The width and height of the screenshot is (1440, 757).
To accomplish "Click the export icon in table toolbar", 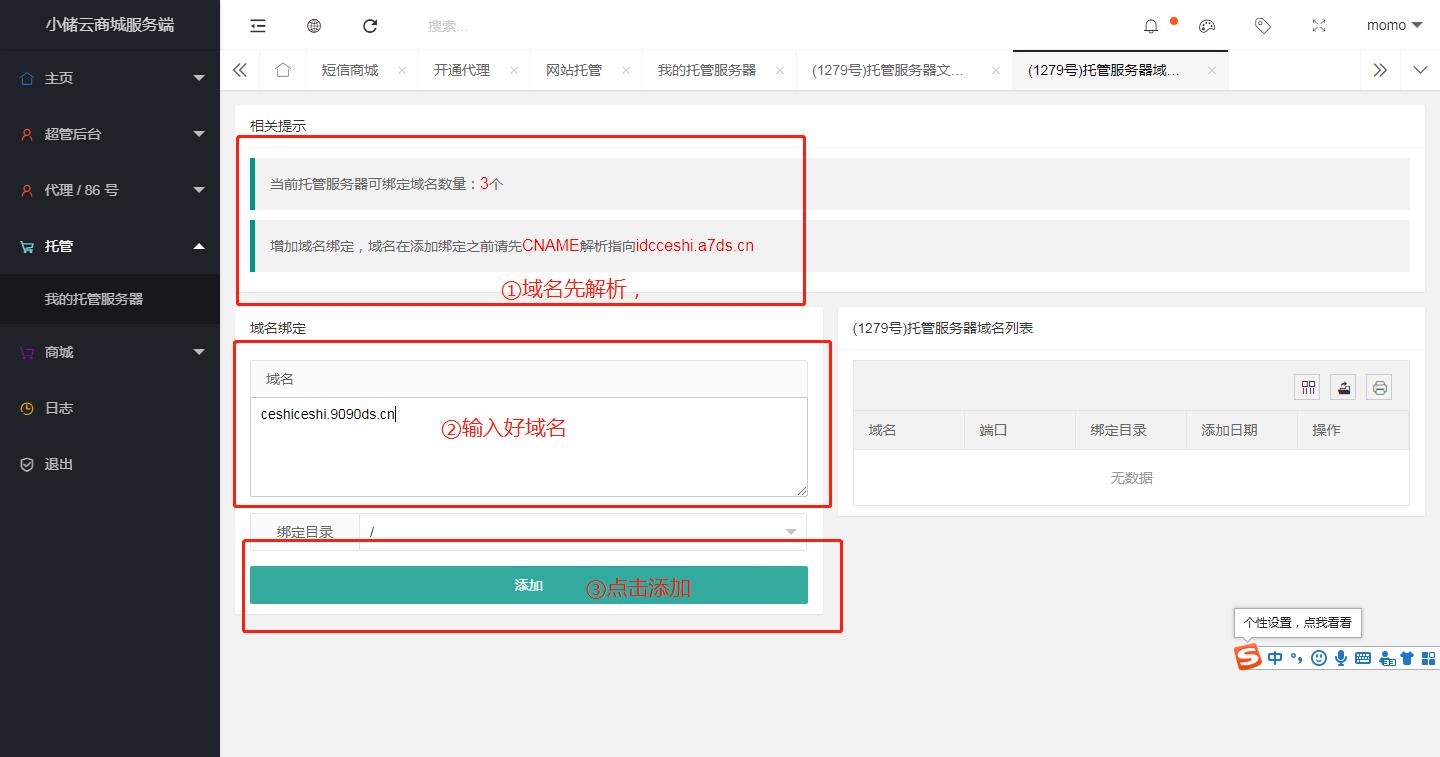I will [1344, 387].
